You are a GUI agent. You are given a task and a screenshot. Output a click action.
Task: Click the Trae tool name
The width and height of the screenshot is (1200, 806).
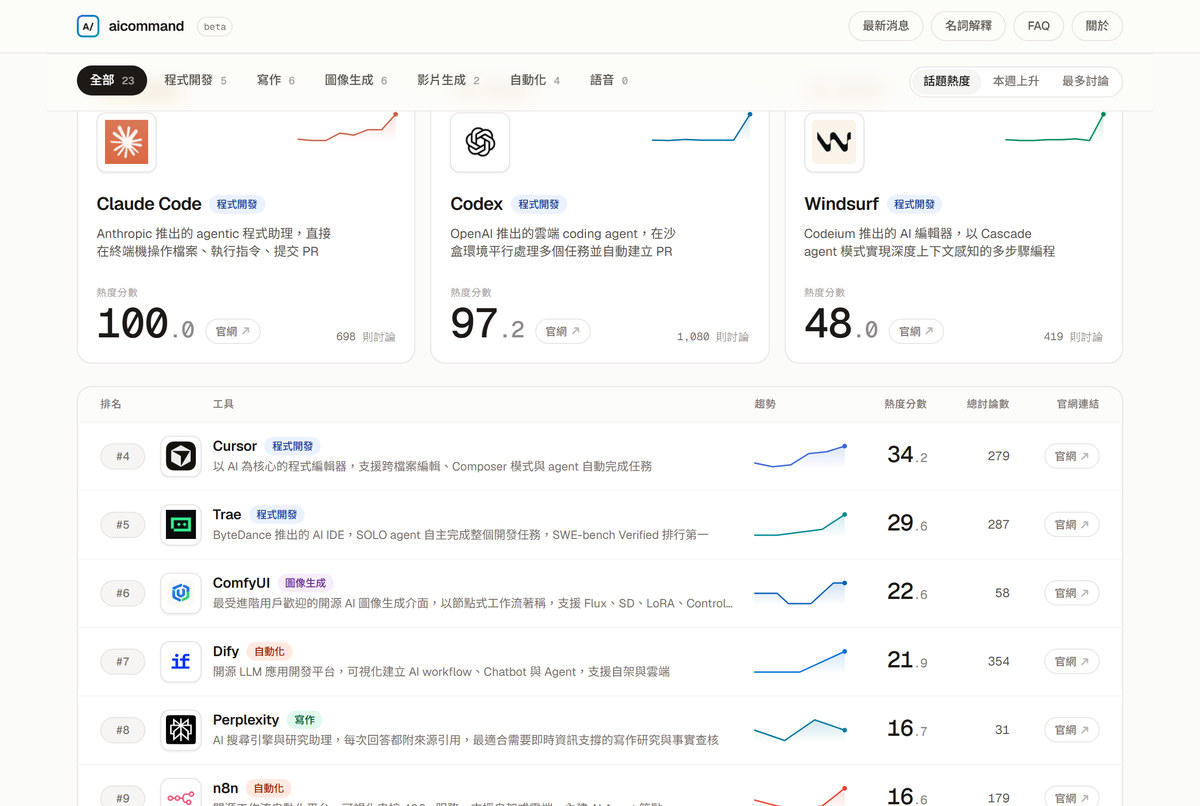[227, 514]
